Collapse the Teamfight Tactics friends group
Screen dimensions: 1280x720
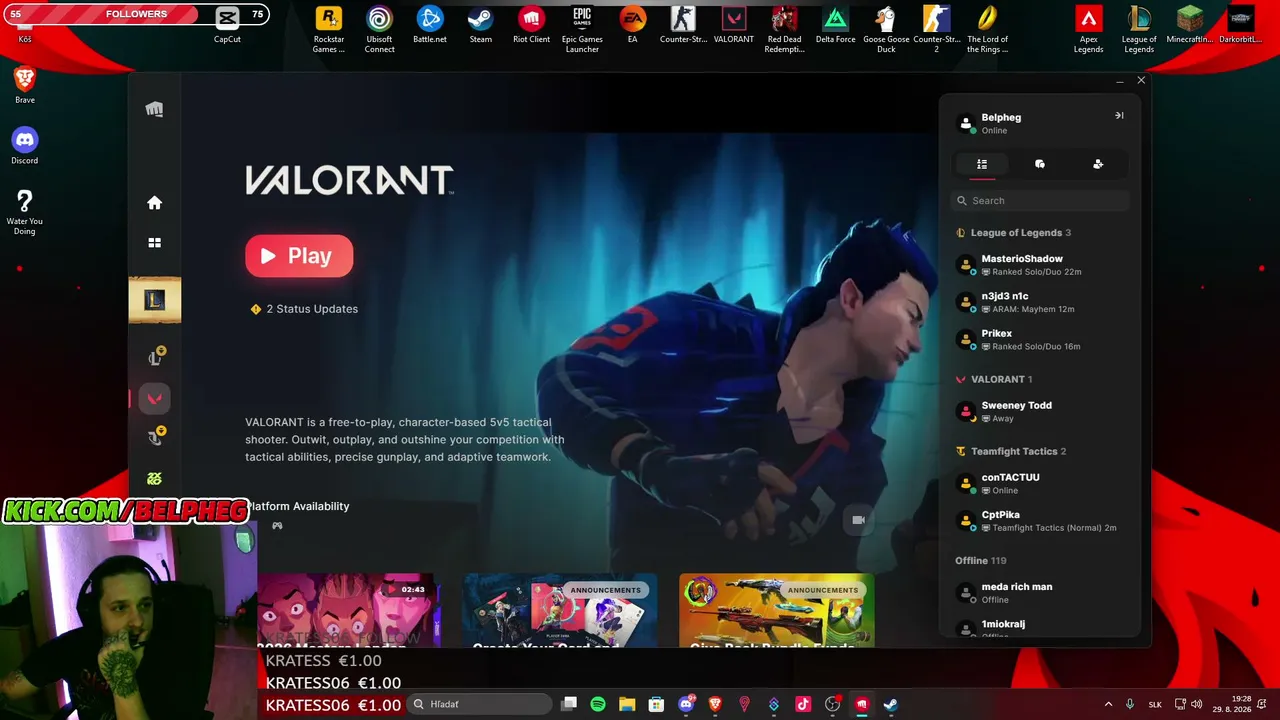click(1012, 452)
